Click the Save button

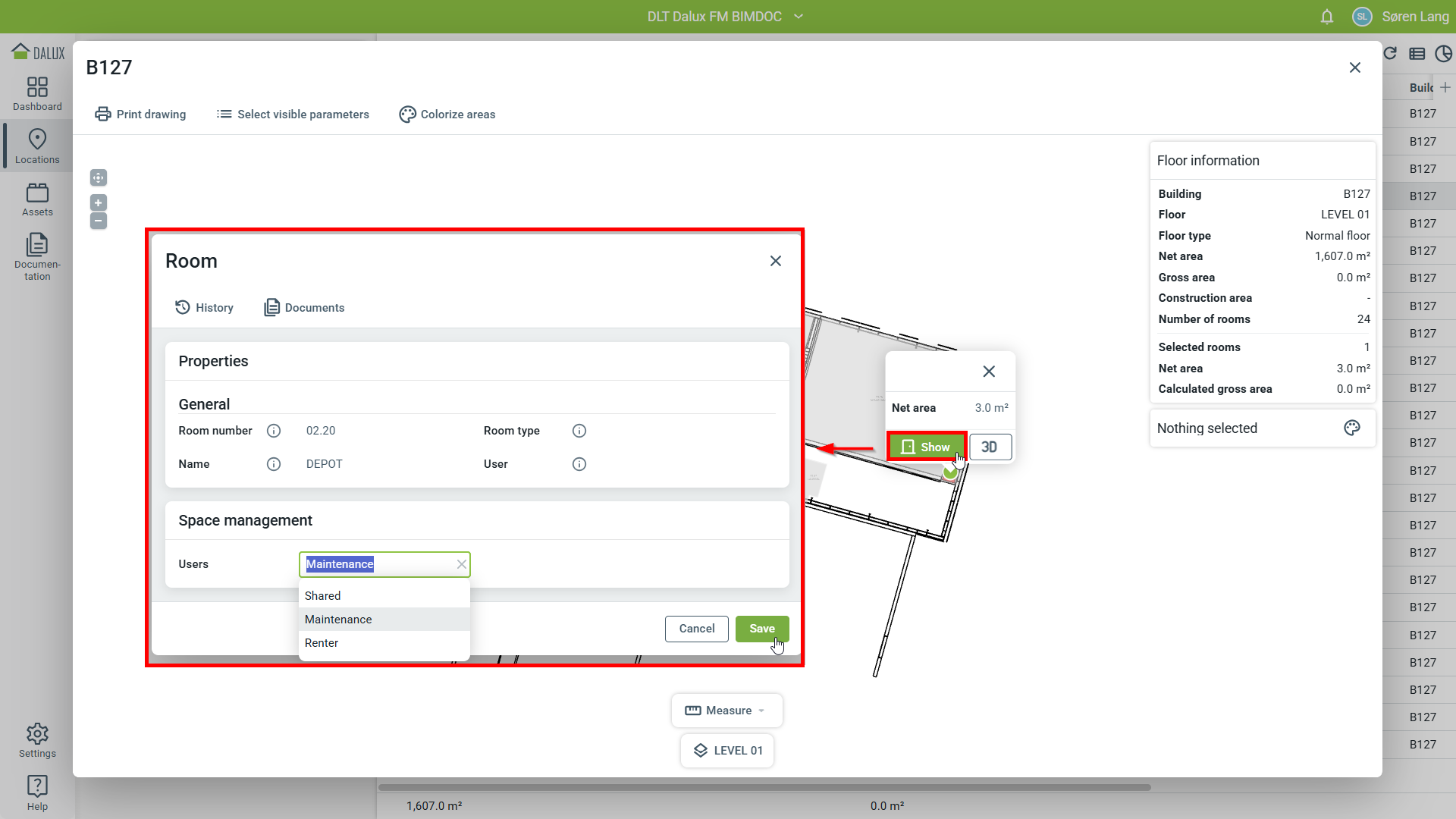point(761,629)
